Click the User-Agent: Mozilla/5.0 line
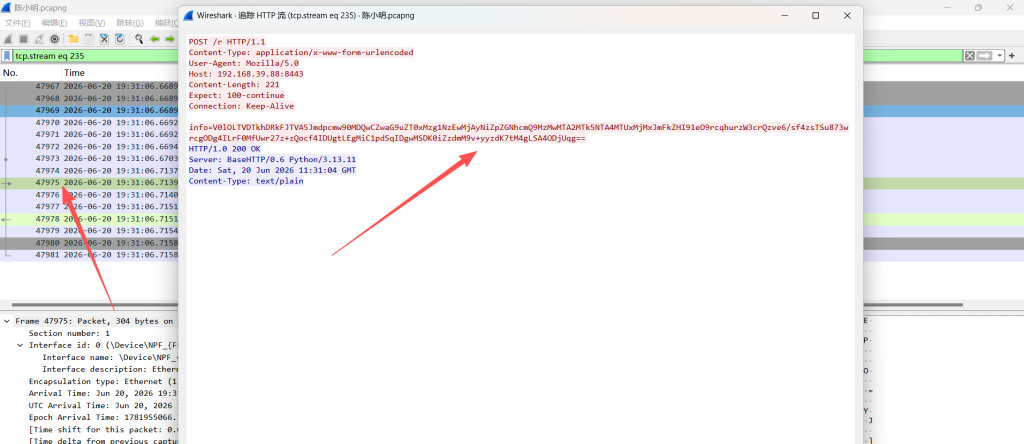The width and height of the screenshot is (1024, 444). 244,63
